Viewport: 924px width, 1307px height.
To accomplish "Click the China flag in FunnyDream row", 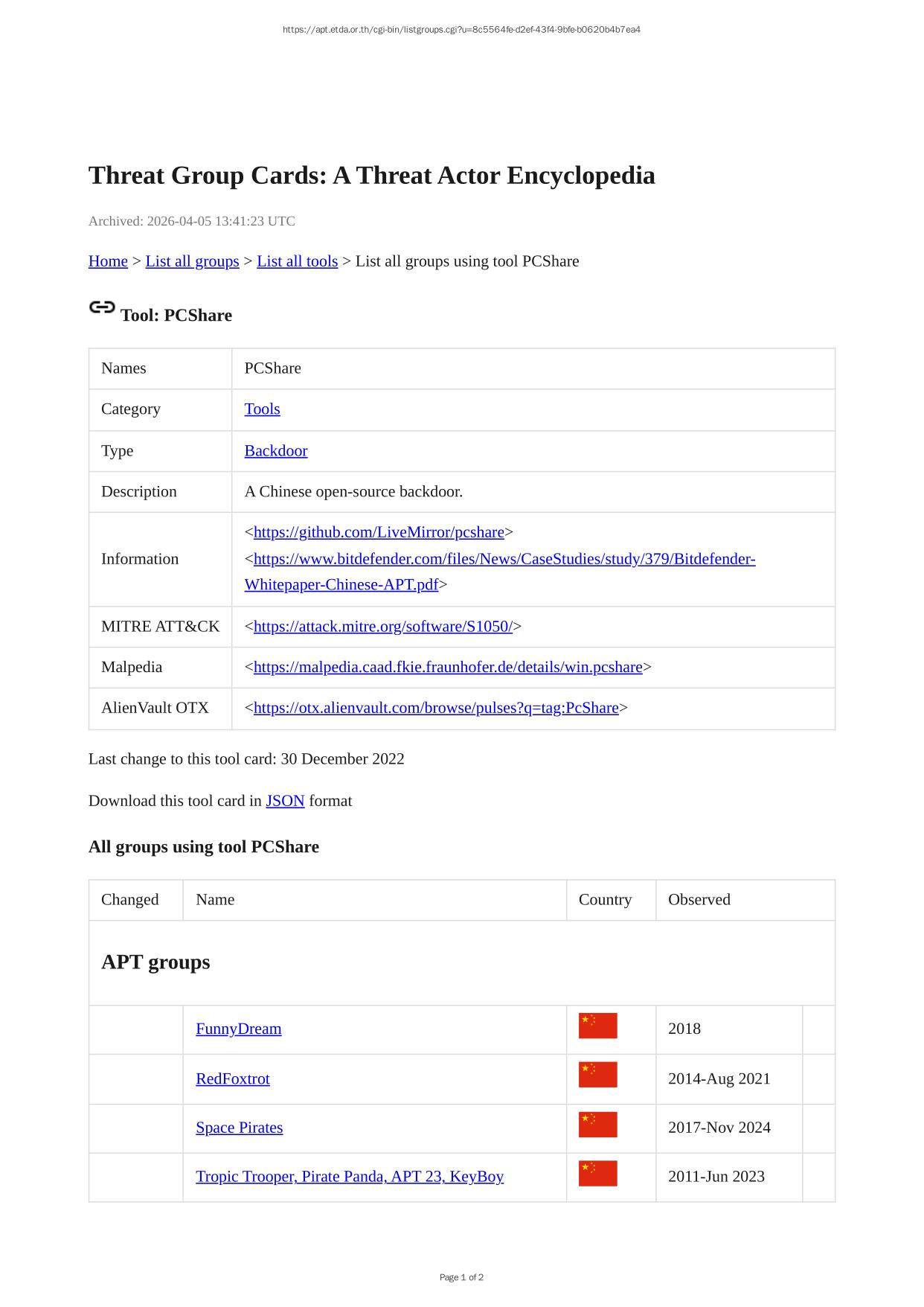I will pyautogui.click(x=597, y=1026).
